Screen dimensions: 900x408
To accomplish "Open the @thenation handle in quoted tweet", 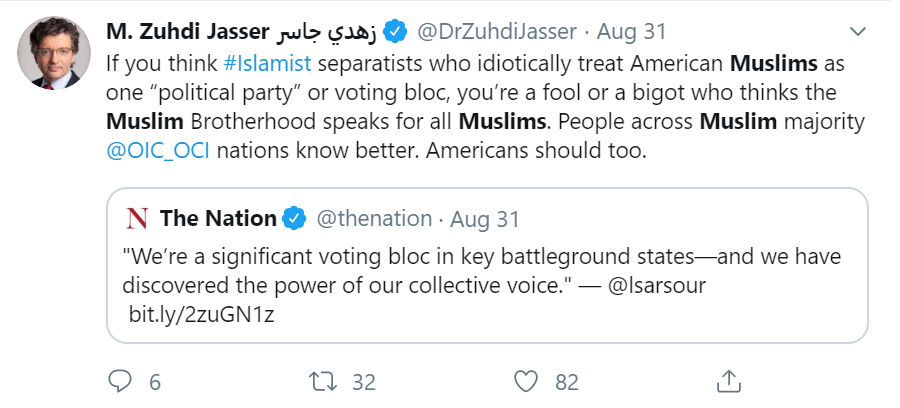I will 374,218.
